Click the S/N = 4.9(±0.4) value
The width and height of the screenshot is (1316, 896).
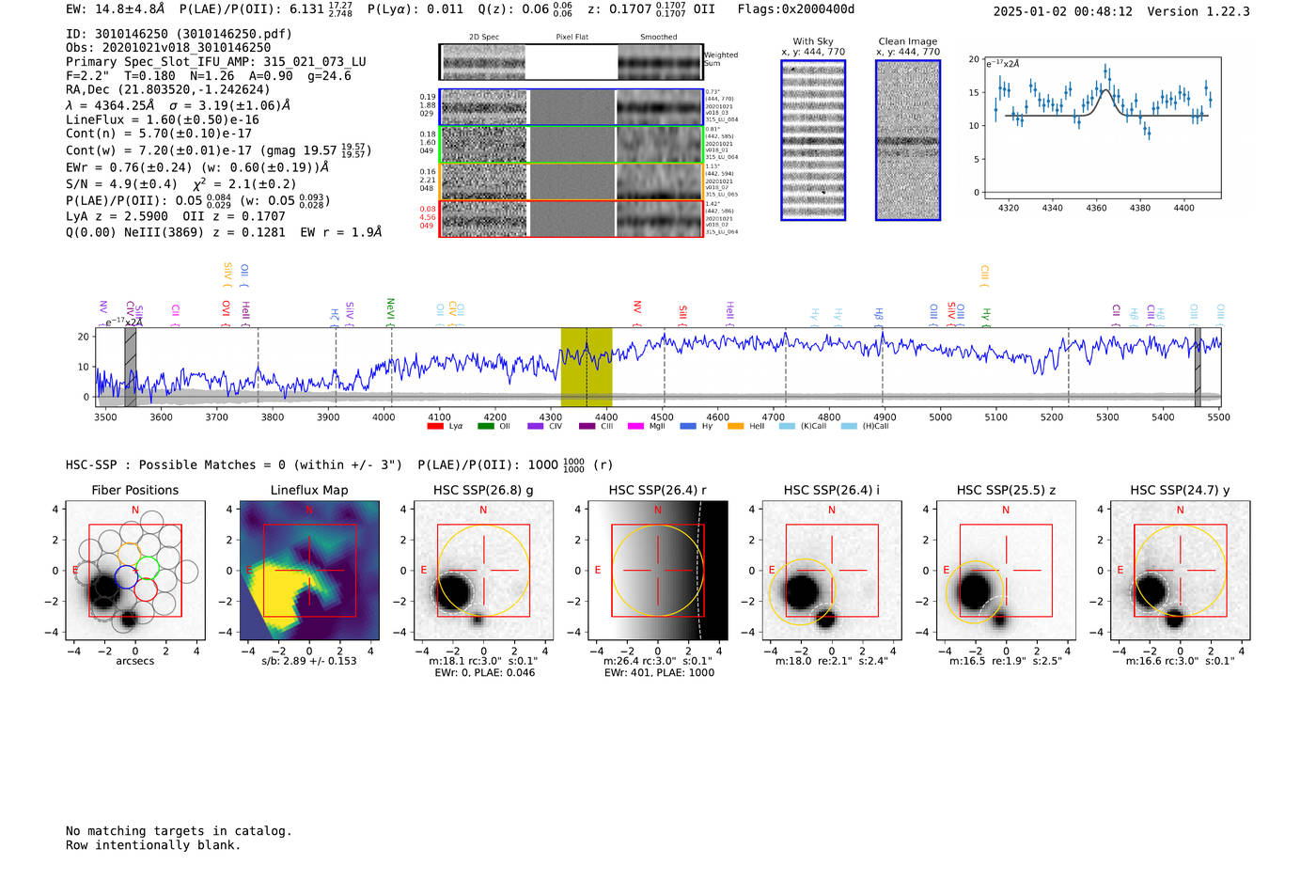coord(121,184)
